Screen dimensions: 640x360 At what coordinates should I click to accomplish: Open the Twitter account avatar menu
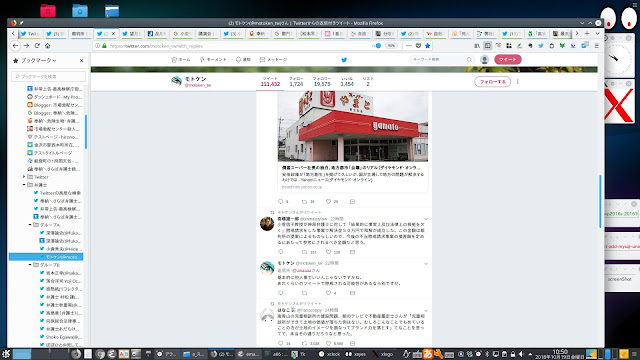484,60
